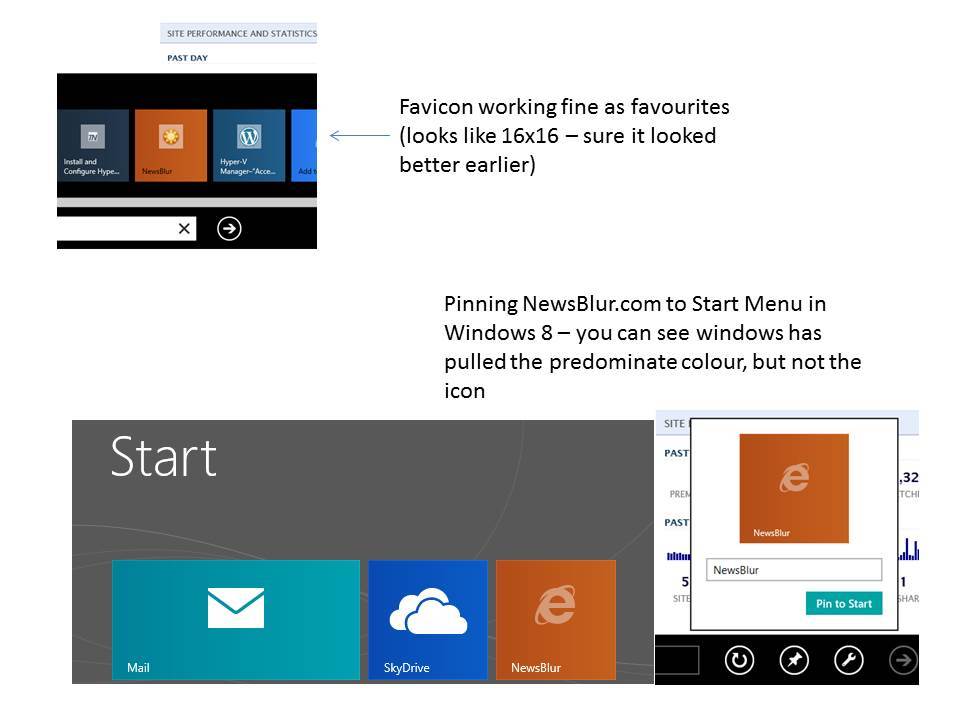
Task: Open the SkyDrive tile
Action: (428, 620)
